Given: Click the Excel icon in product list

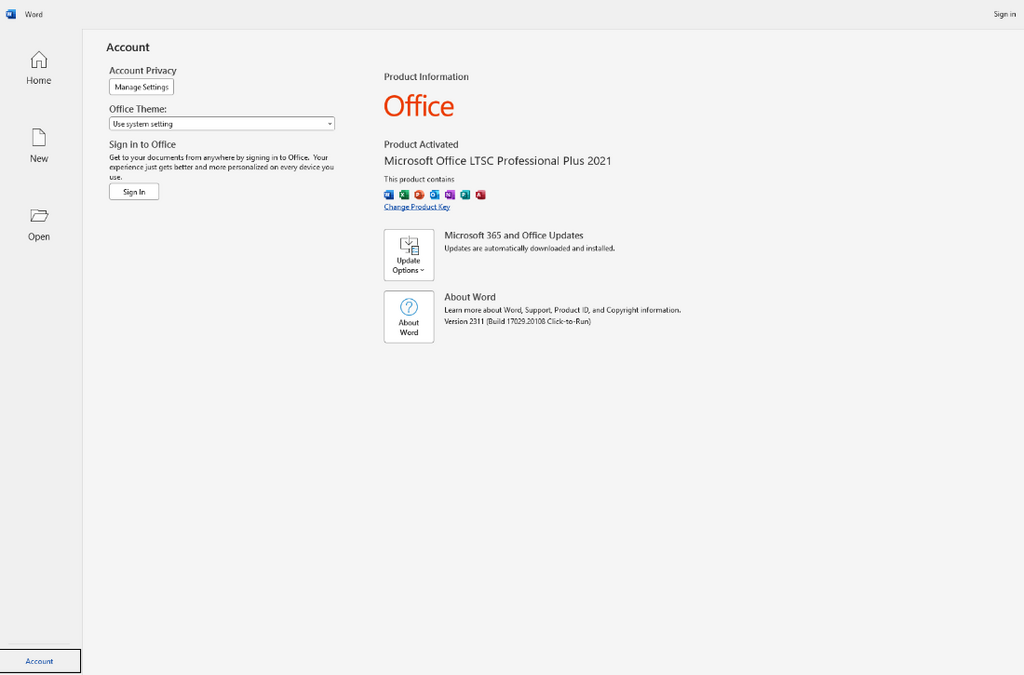Looking at the screenshot, I should point(404,195).
